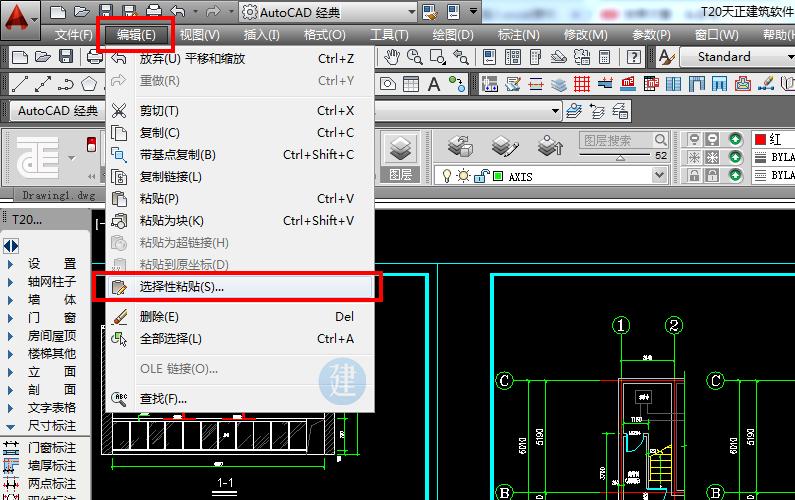Click the Open folder icon in the Standard toolbar
Screen dimensions: 795x500
[x=43, y=57]
